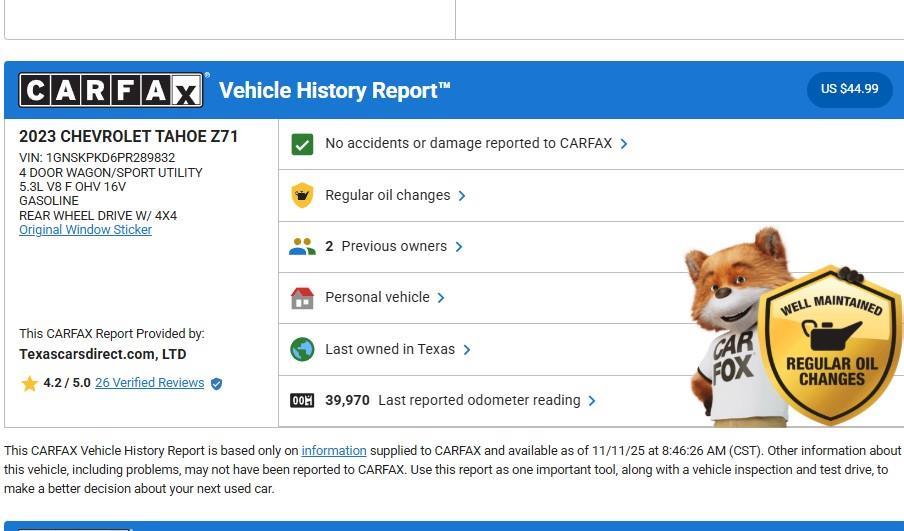Expand the Personal vehicle chevron

[x=441, y=298]
